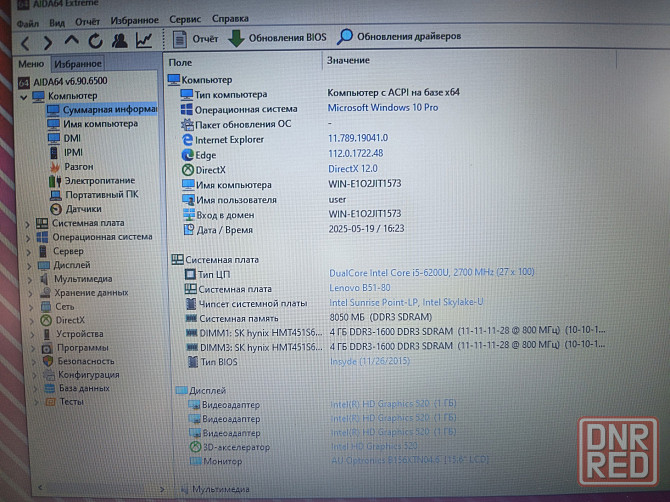Expand the Сеть tree node
670x502 pixels.
[x=32, y=307]
